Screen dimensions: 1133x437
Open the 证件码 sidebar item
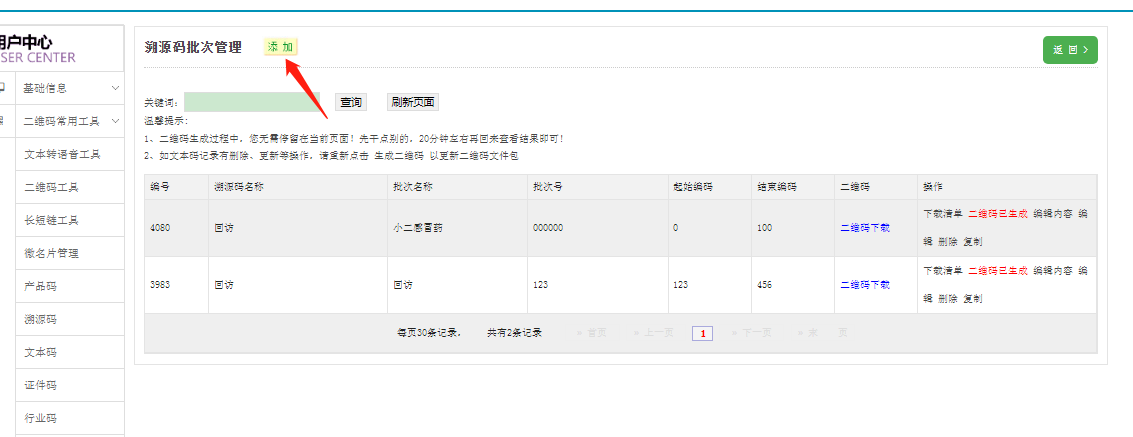click(40, 385)
